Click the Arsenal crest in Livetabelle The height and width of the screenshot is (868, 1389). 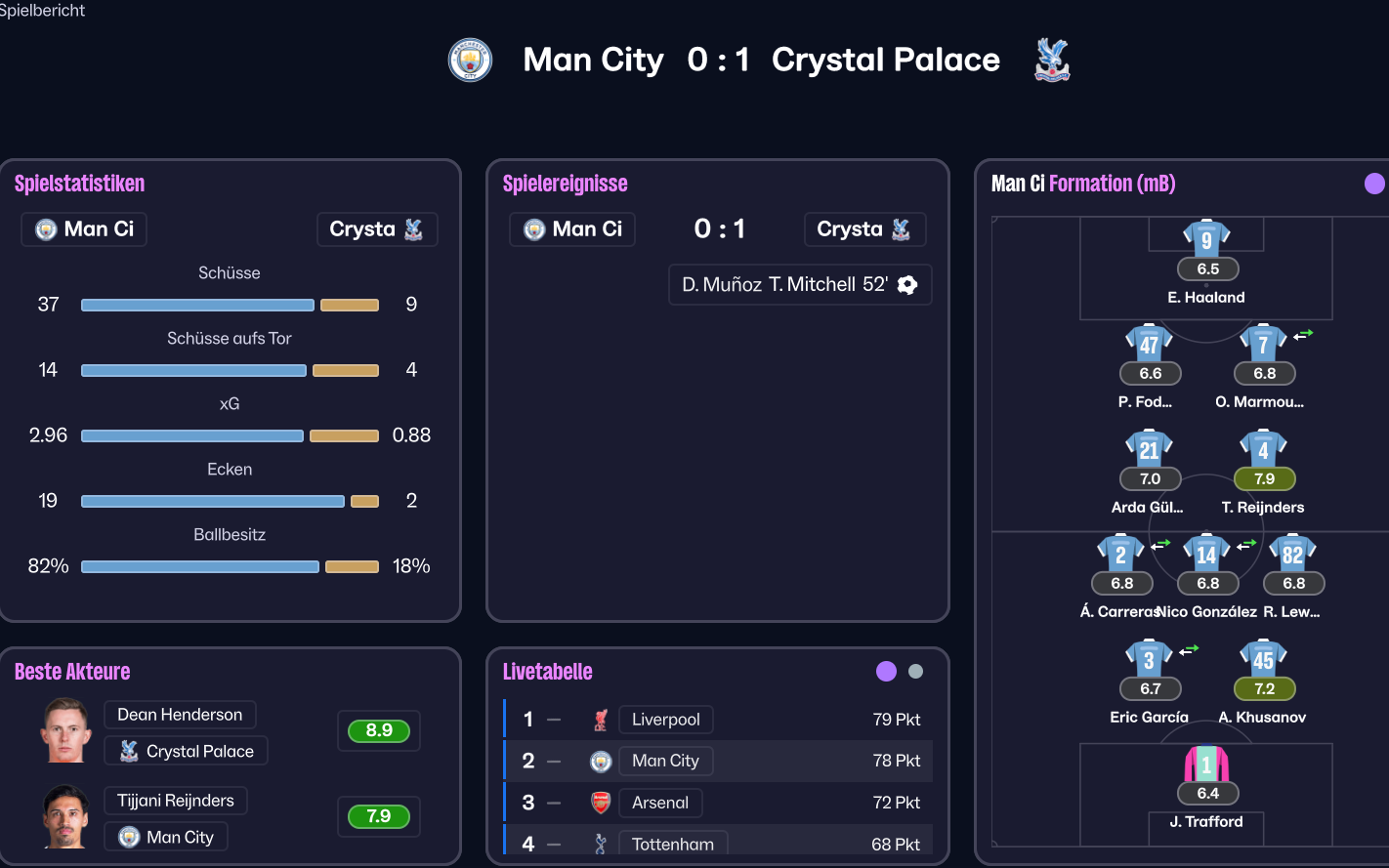(x=601, y=803)
